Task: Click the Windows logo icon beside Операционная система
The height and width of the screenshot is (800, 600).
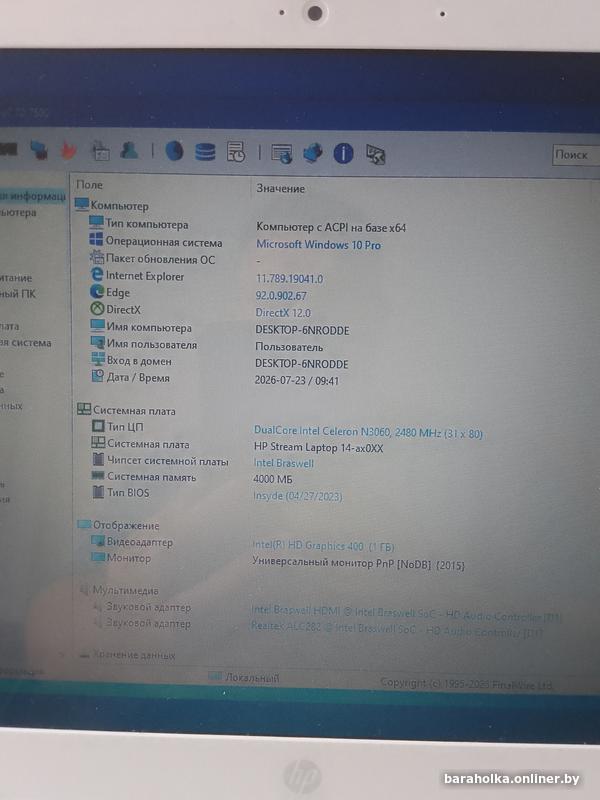Action: tap(96, 239)
